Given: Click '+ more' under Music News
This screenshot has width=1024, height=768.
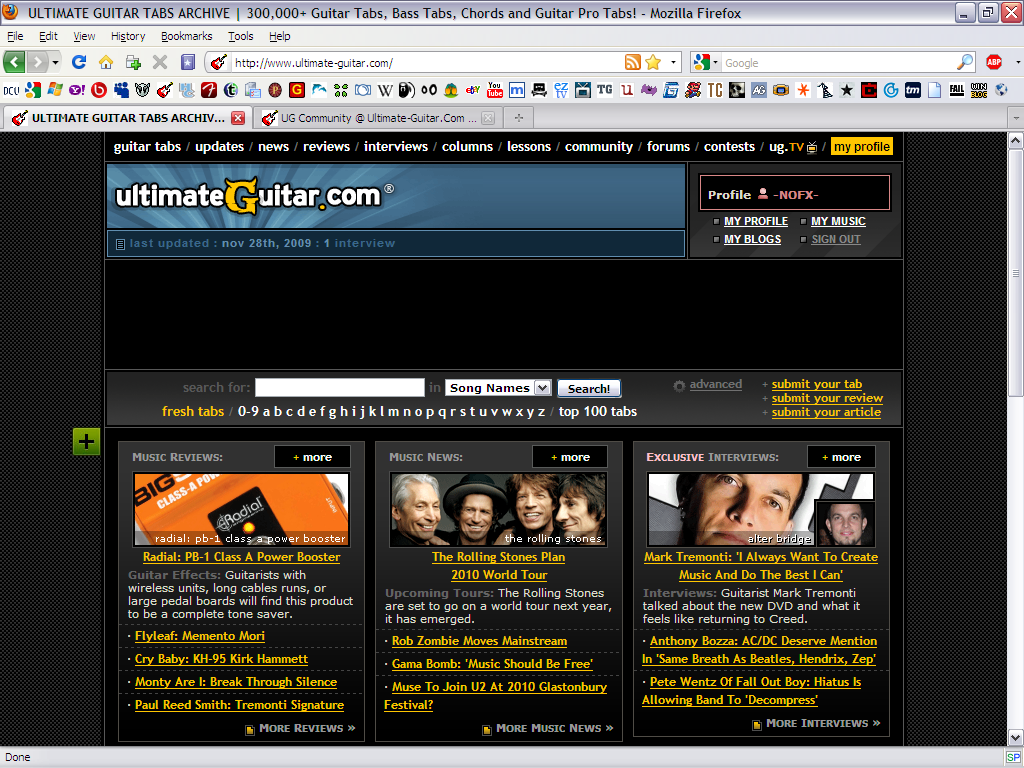Looking at the screenshot, I should click(x=569, y=457).
